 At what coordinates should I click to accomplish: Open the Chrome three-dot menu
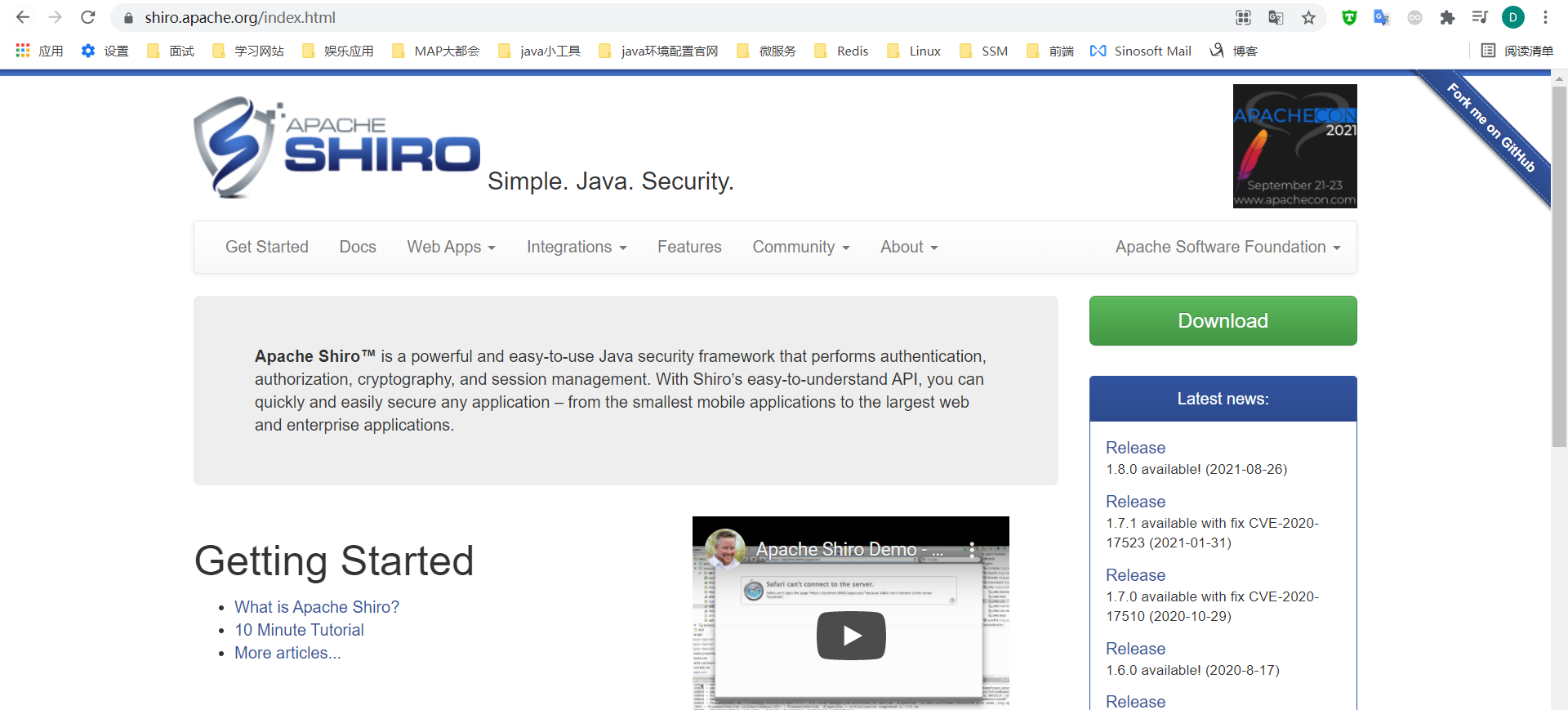tap(1545, 17)
